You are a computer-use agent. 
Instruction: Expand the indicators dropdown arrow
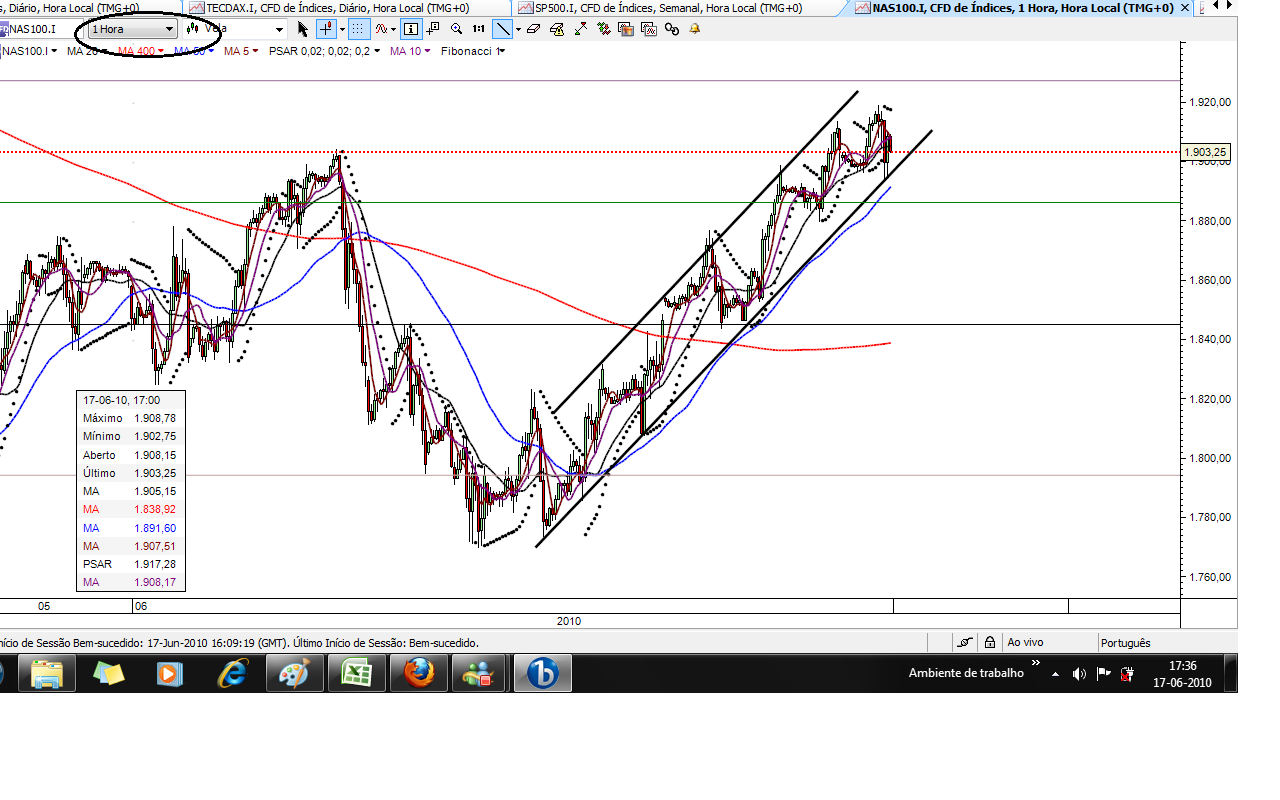393,29
